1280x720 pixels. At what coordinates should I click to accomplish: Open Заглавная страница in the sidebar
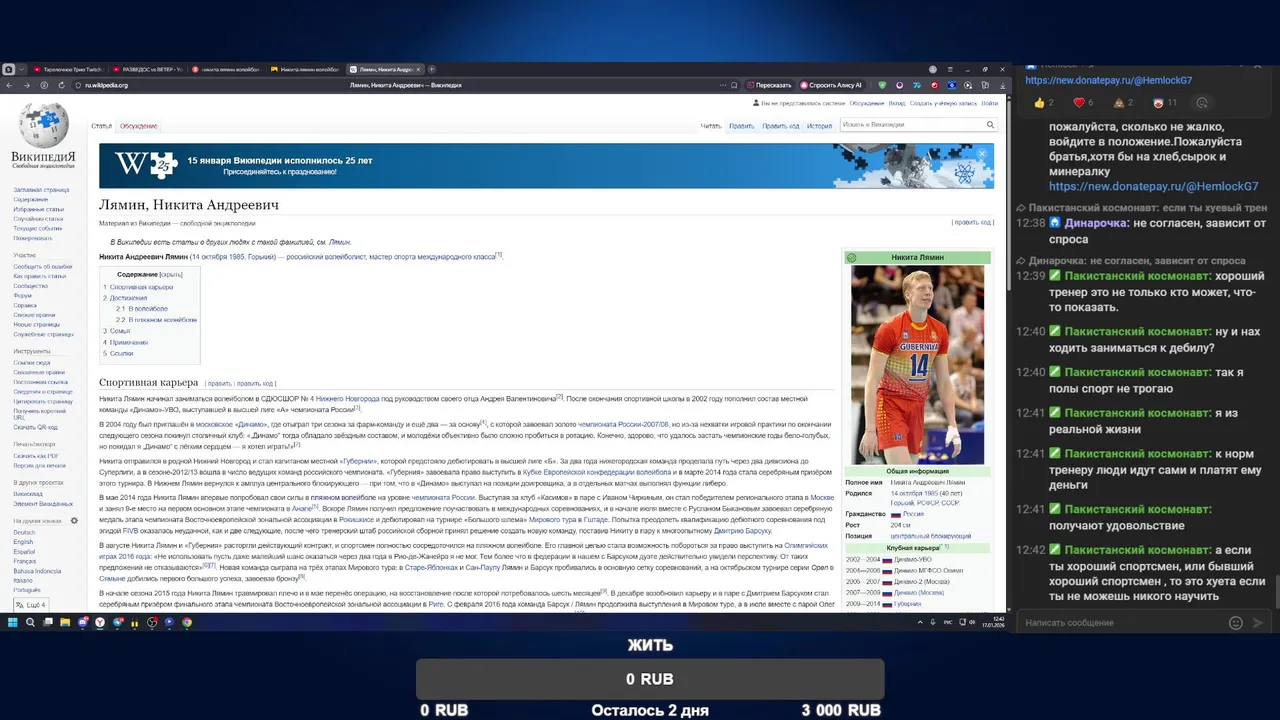click(41, 189)
